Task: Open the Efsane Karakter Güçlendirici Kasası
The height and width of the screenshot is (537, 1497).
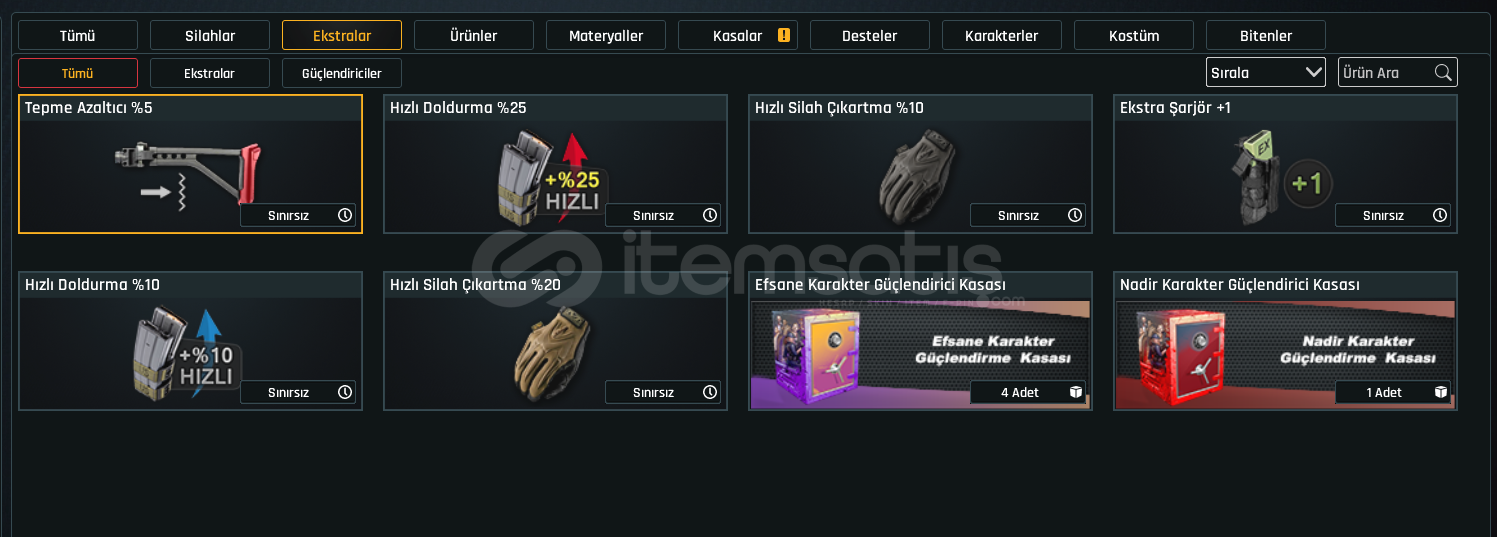Action: coord(920,341)
